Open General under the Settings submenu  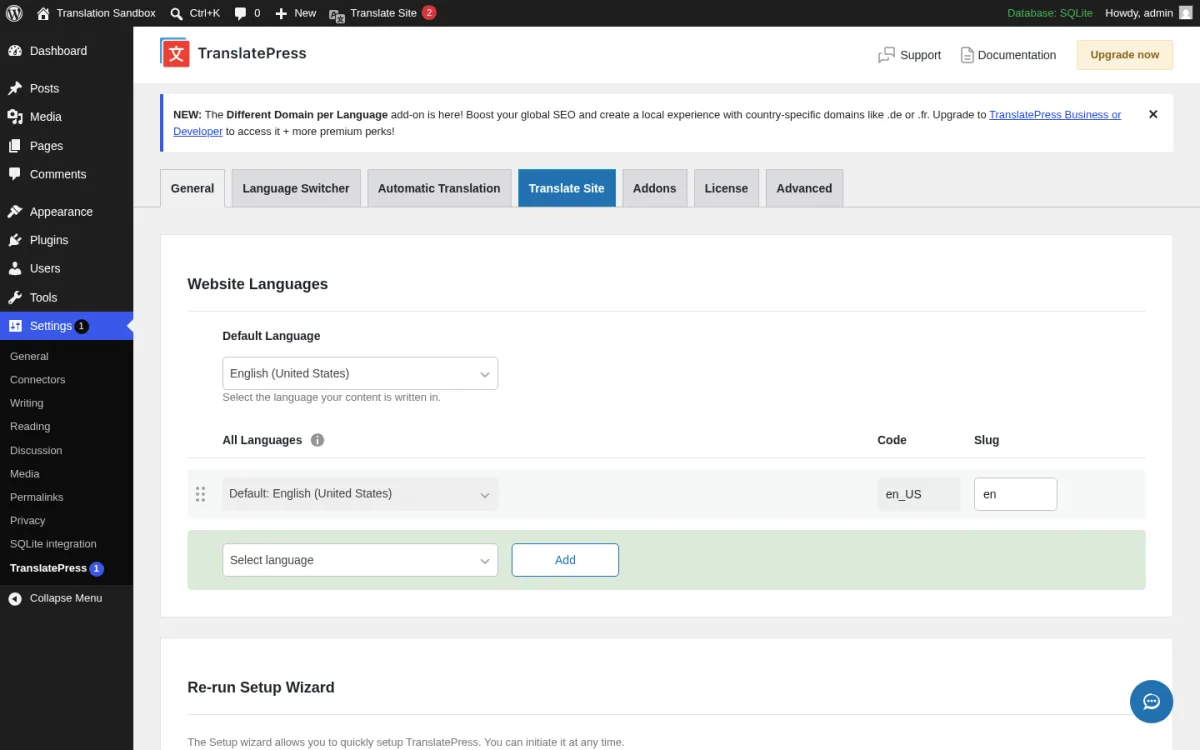pos(29,356)
